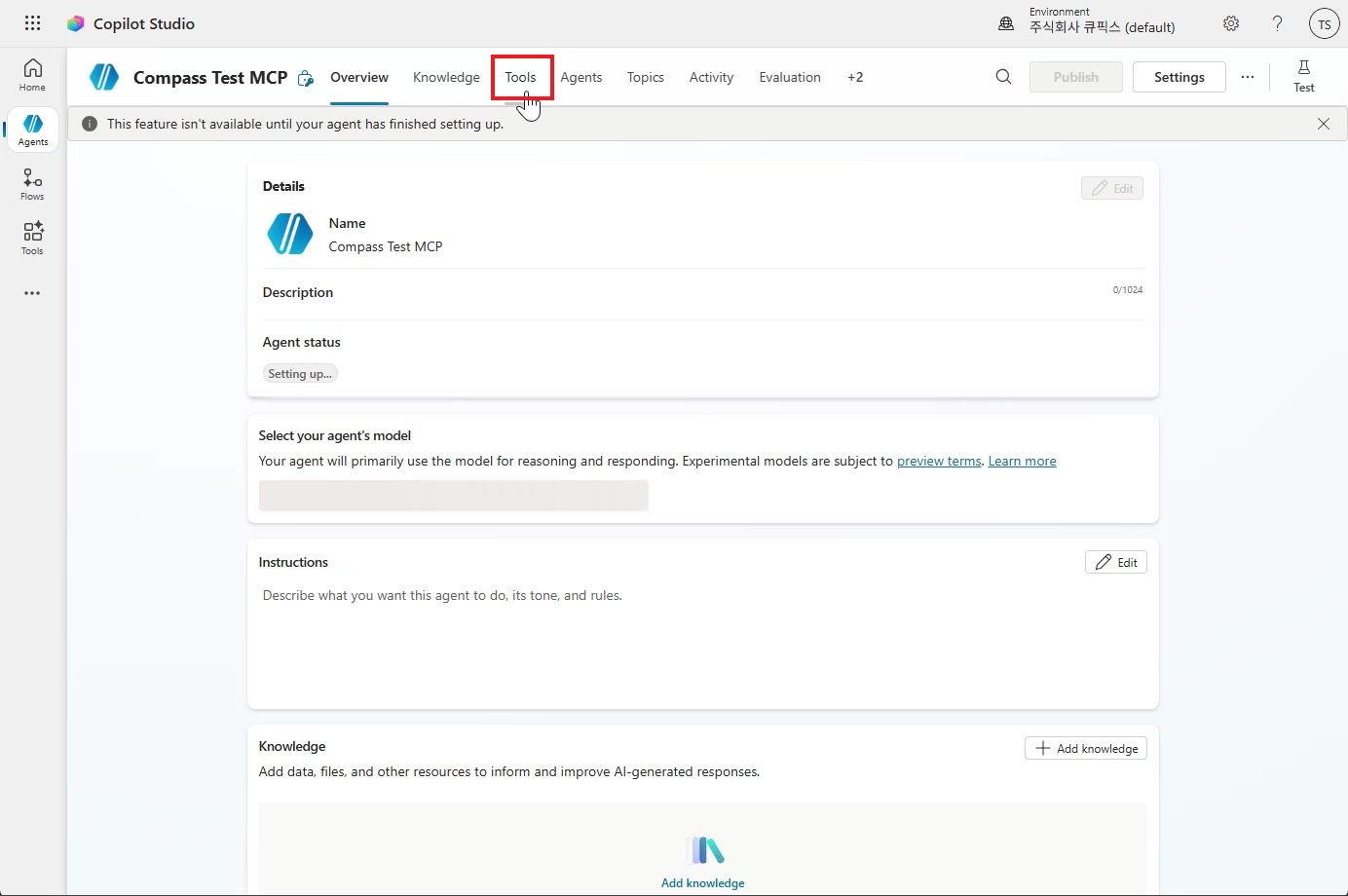Switch to the Overview tab
This screenshot has height=896, width=1348.
(x=359, y=77)
